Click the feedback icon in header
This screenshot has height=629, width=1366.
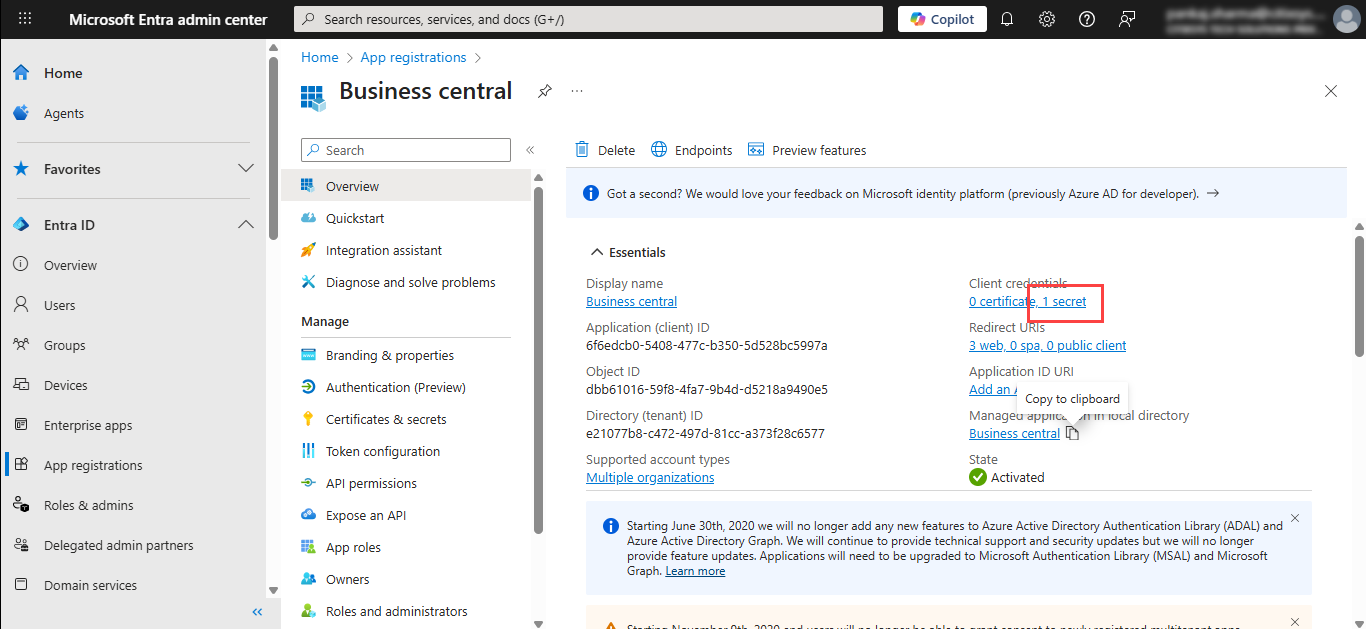click(1127, 19)
